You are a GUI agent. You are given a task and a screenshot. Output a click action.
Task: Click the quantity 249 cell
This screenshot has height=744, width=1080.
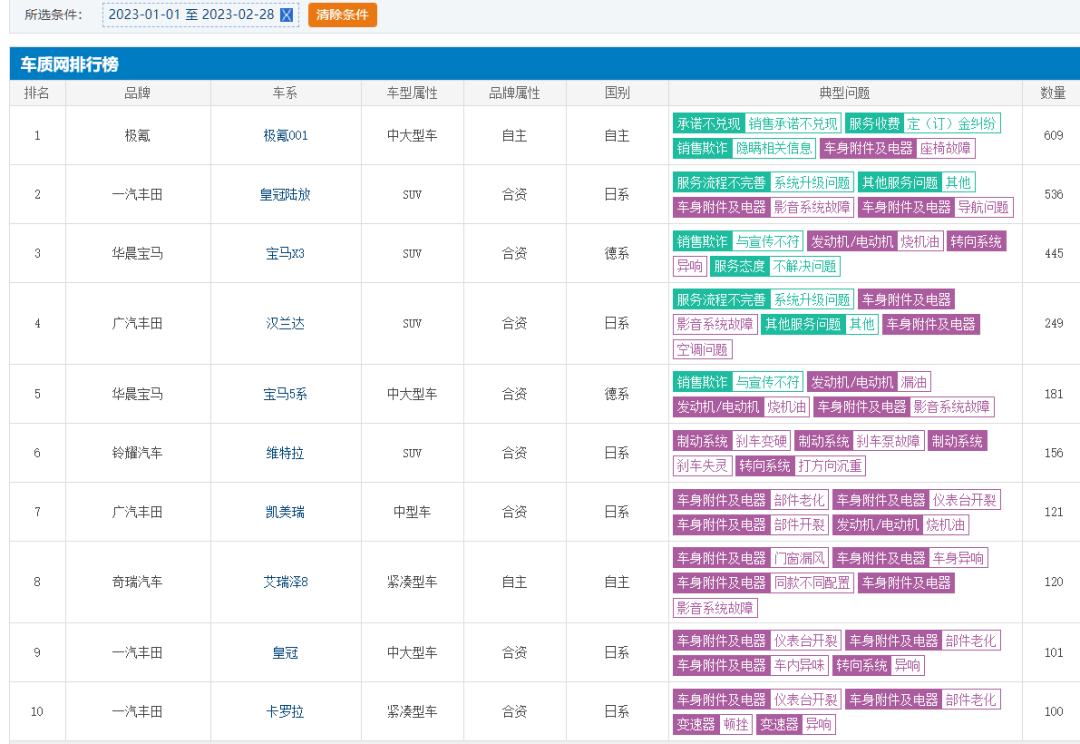coord(1053,323)
